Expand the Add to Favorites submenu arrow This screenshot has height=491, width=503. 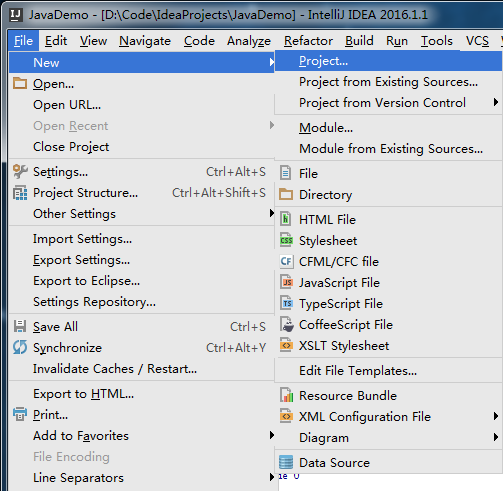tap(272, 435)
